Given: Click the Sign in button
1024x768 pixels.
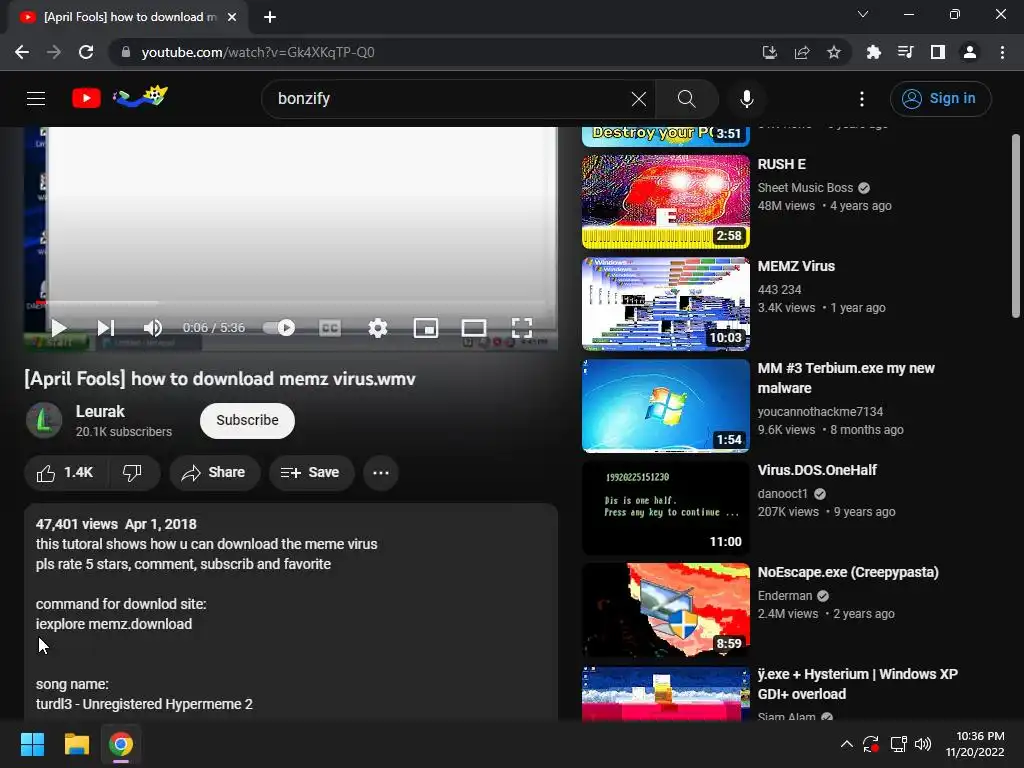Looking at the screenshot, I should 940,99.
